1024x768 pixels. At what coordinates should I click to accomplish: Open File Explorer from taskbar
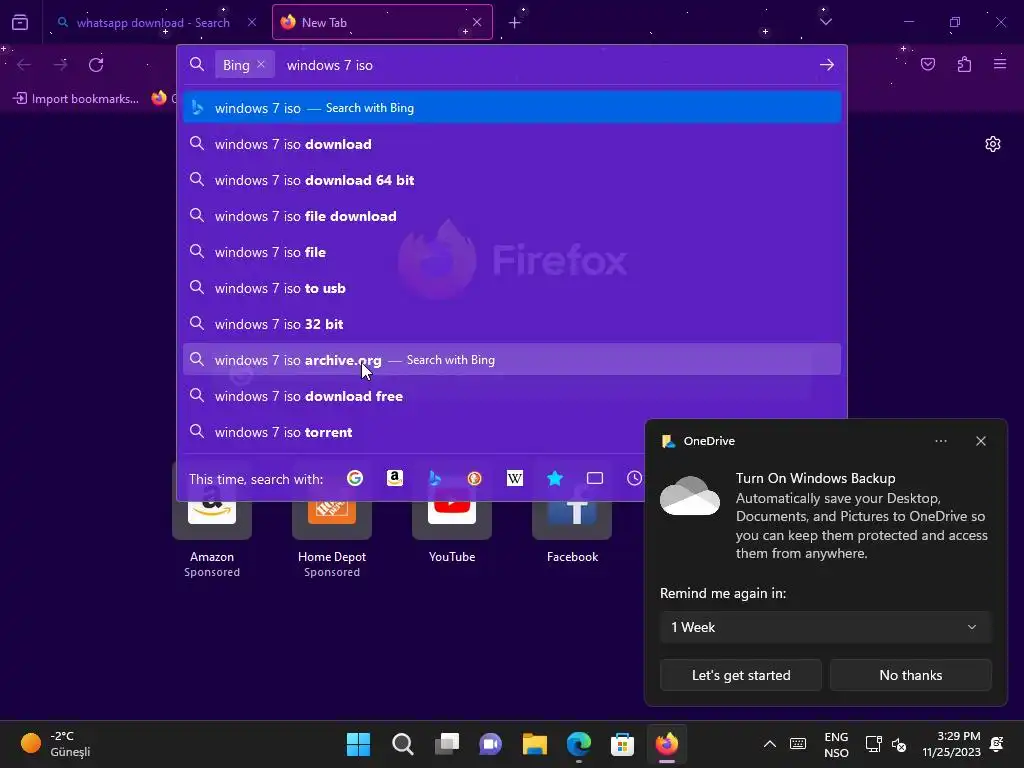click(x=534, y=744)
